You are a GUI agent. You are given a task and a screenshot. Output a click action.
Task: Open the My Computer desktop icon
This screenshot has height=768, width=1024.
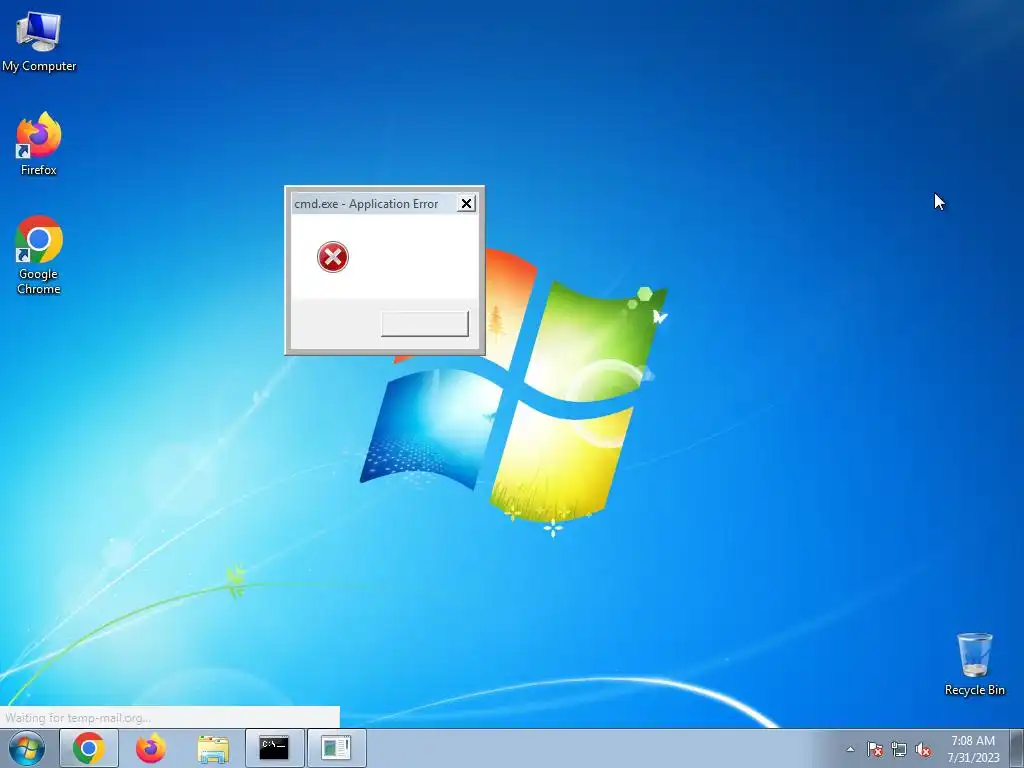pos(39,42)
